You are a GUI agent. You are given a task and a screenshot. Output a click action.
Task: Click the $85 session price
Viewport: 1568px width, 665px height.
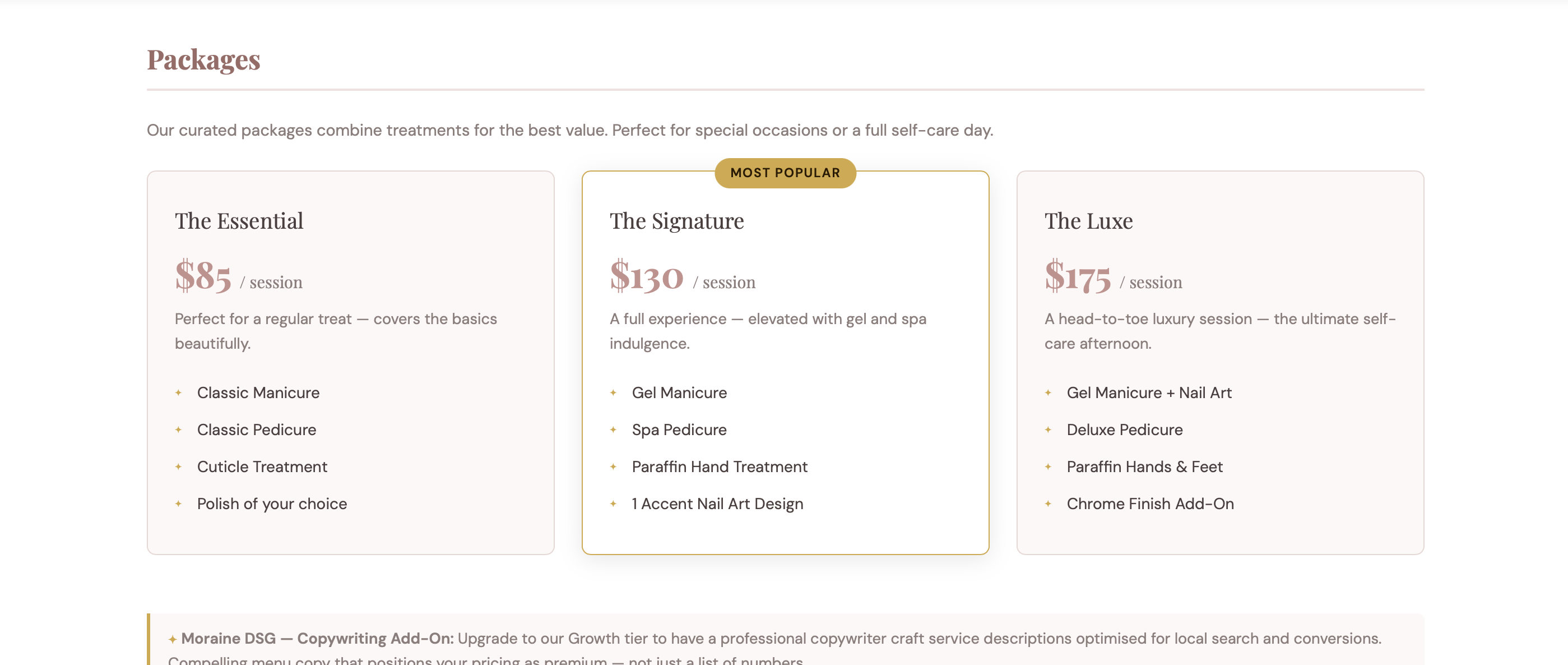point(203,276)
